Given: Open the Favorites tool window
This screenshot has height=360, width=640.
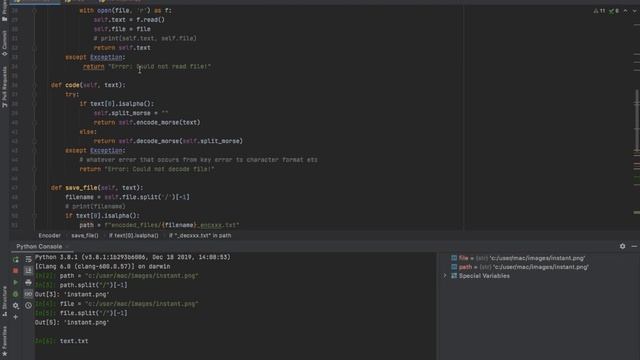Looking at the screenshot, I should (x=4, y=341).
